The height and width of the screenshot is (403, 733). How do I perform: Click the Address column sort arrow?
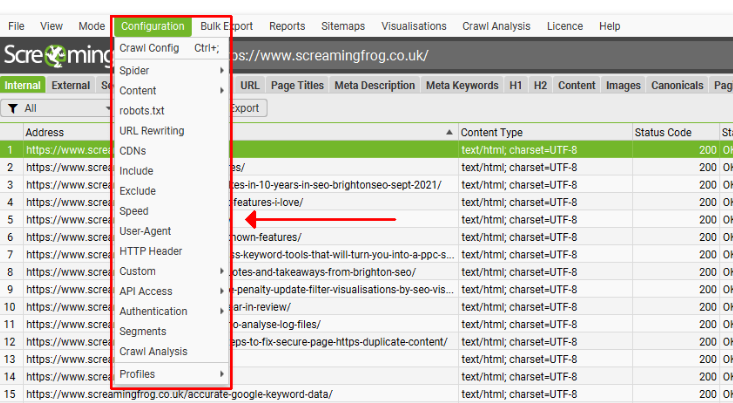point(449,132)
